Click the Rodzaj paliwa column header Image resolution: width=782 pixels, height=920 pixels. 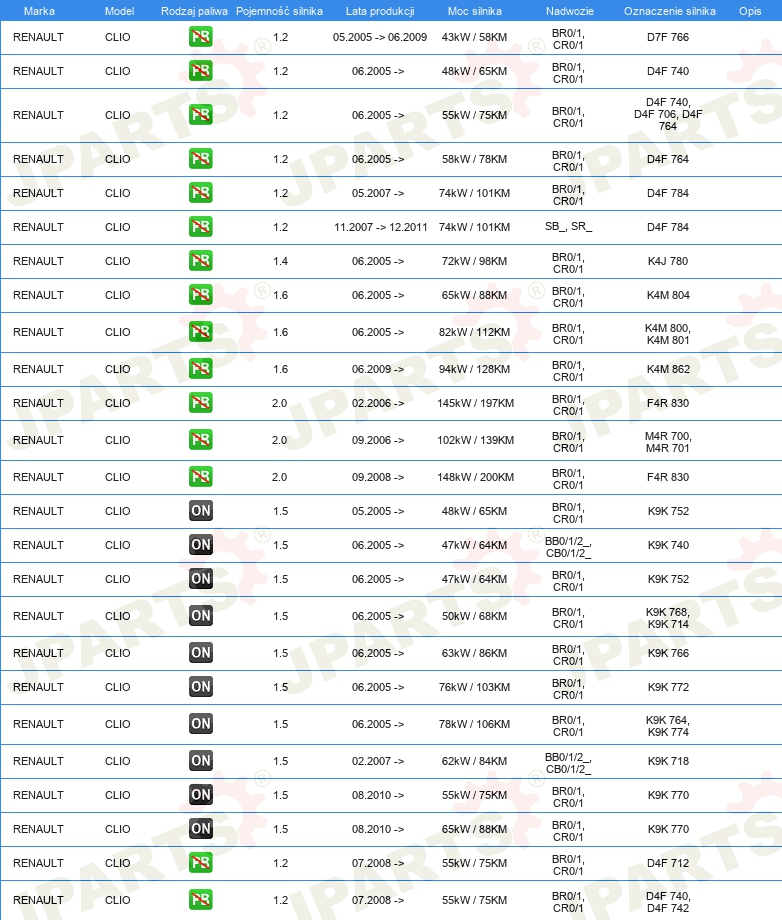[194, 11]
